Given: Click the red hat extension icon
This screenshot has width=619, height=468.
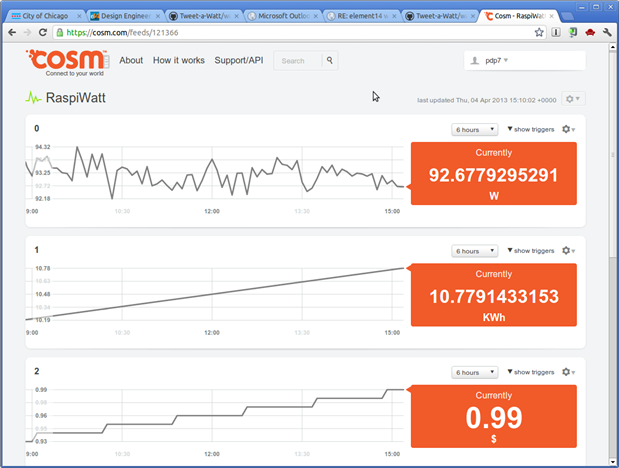Looking at the screenshot, I should point(590,32).
